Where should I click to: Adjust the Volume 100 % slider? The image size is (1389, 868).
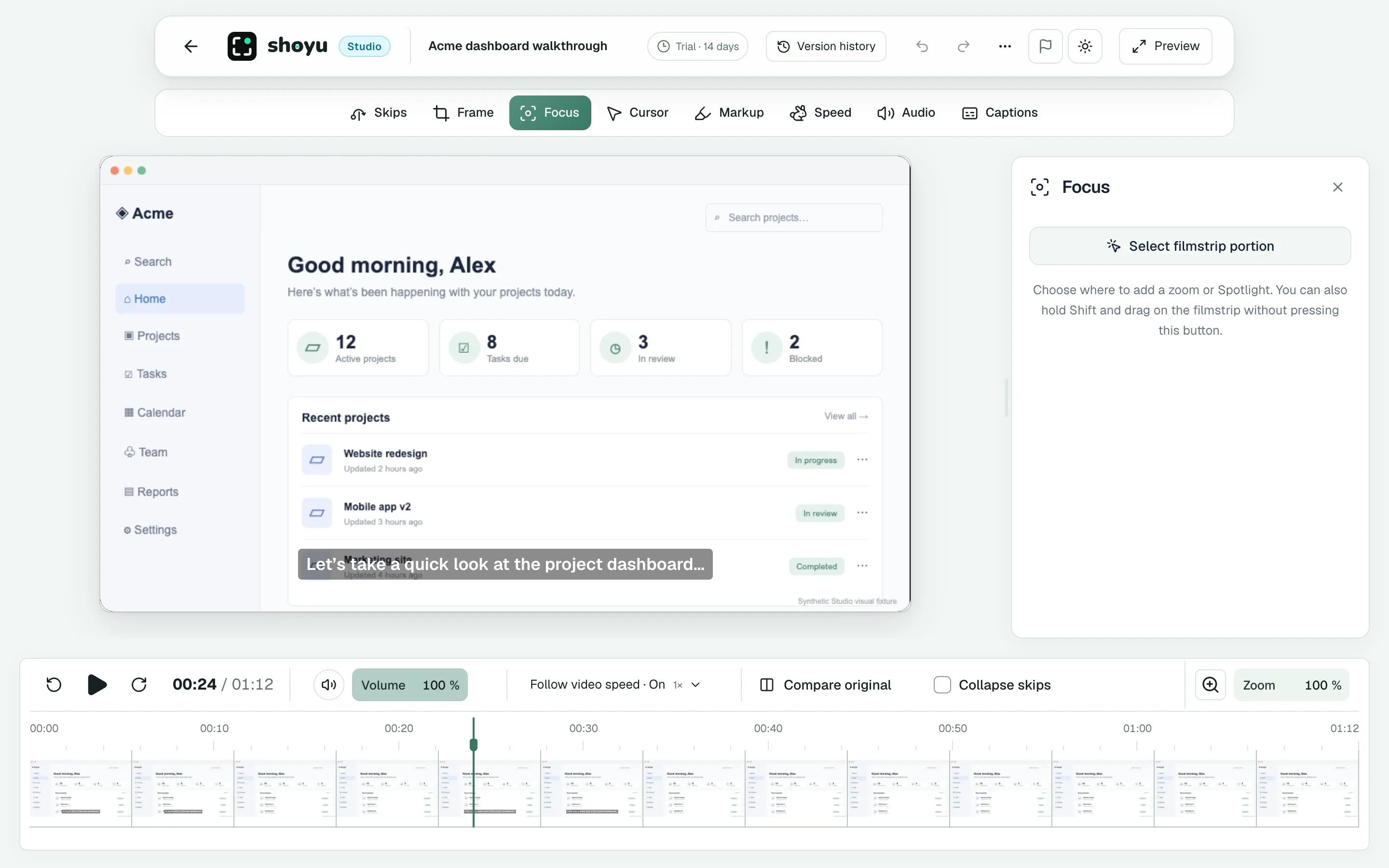[410, 684]
